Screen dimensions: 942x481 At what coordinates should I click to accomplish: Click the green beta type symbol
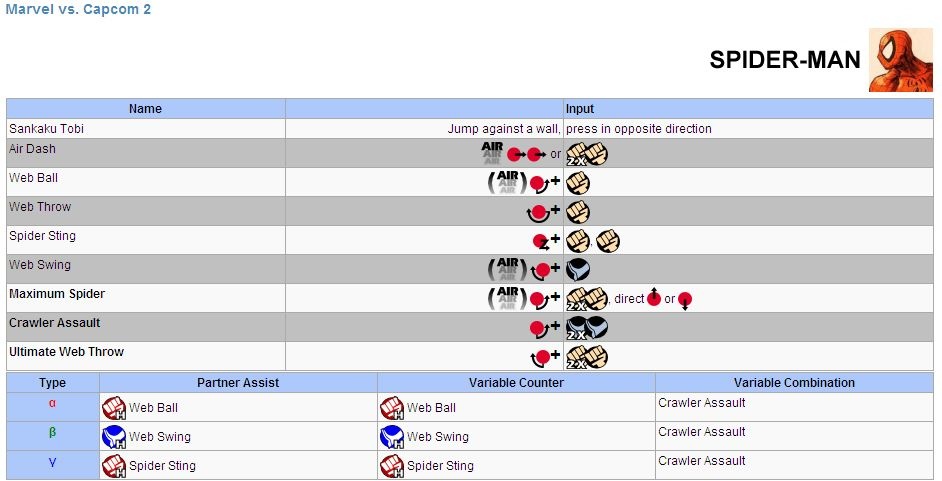(52, 432)
